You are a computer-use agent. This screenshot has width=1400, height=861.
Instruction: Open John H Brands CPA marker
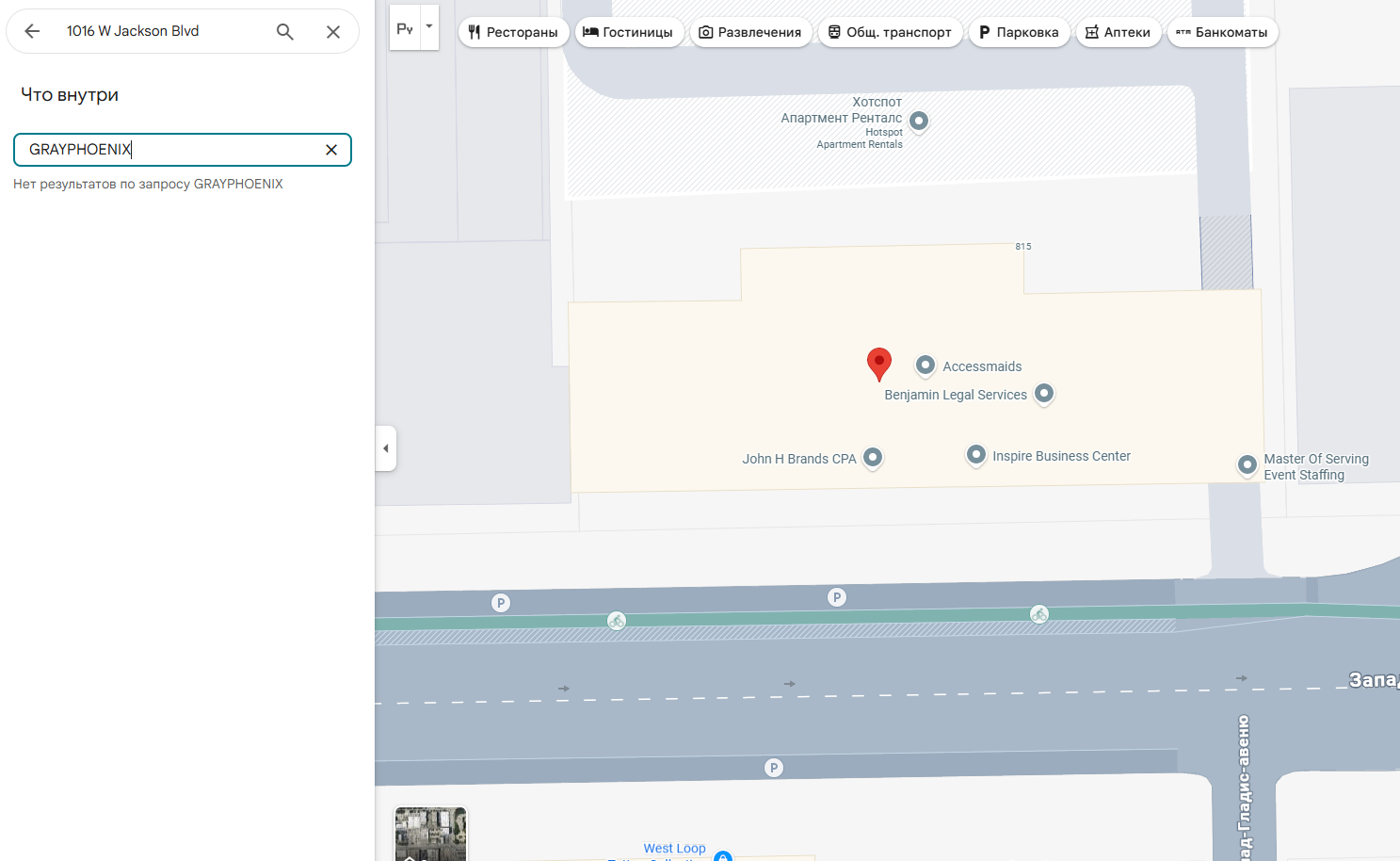tap(873, 458)
